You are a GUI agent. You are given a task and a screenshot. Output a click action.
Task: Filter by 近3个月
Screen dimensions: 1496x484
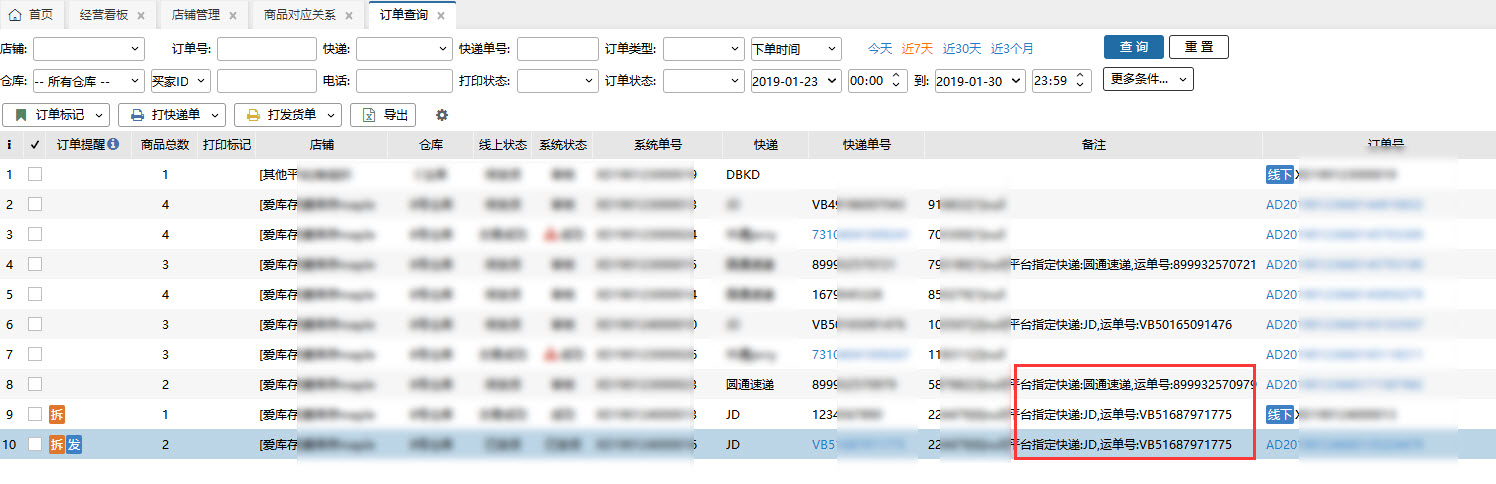[1012, 48]
